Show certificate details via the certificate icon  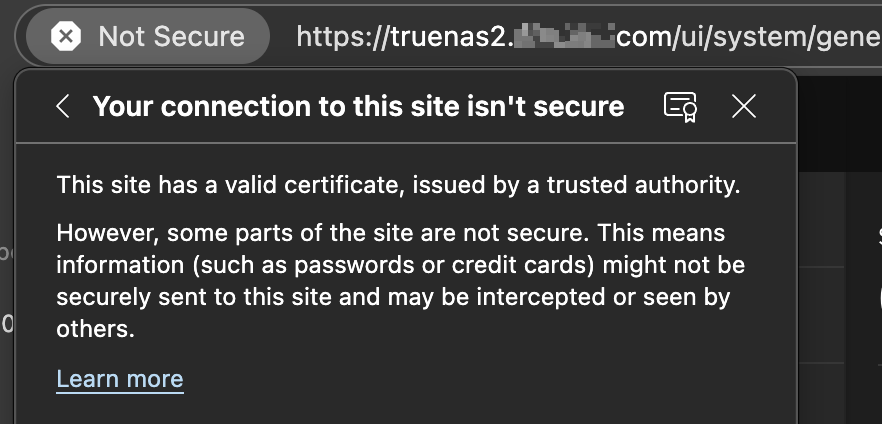pos(680,106)
